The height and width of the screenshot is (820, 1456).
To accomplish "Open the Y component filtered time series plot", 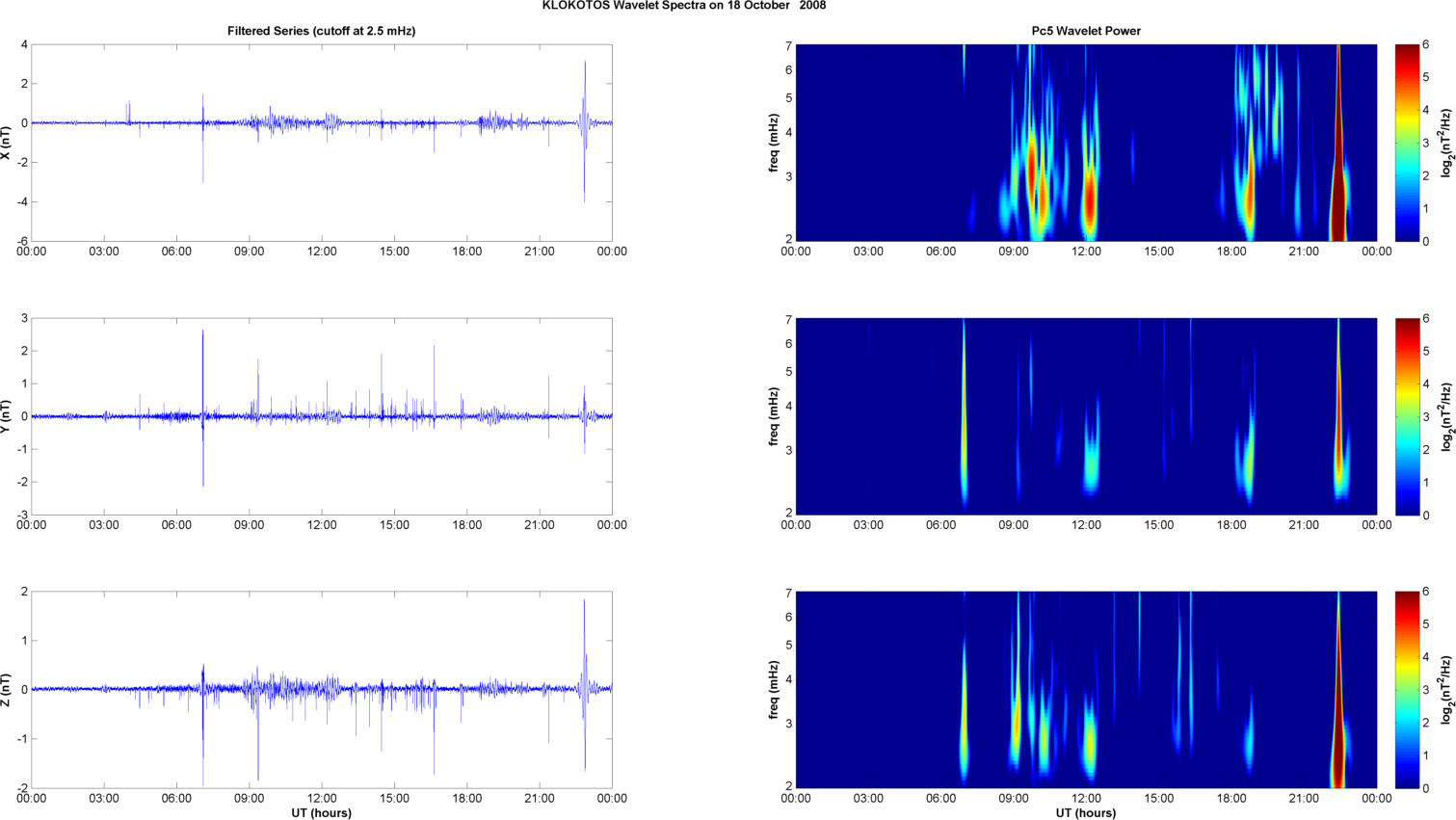I will pyautogui.click(x=322, y=416).
